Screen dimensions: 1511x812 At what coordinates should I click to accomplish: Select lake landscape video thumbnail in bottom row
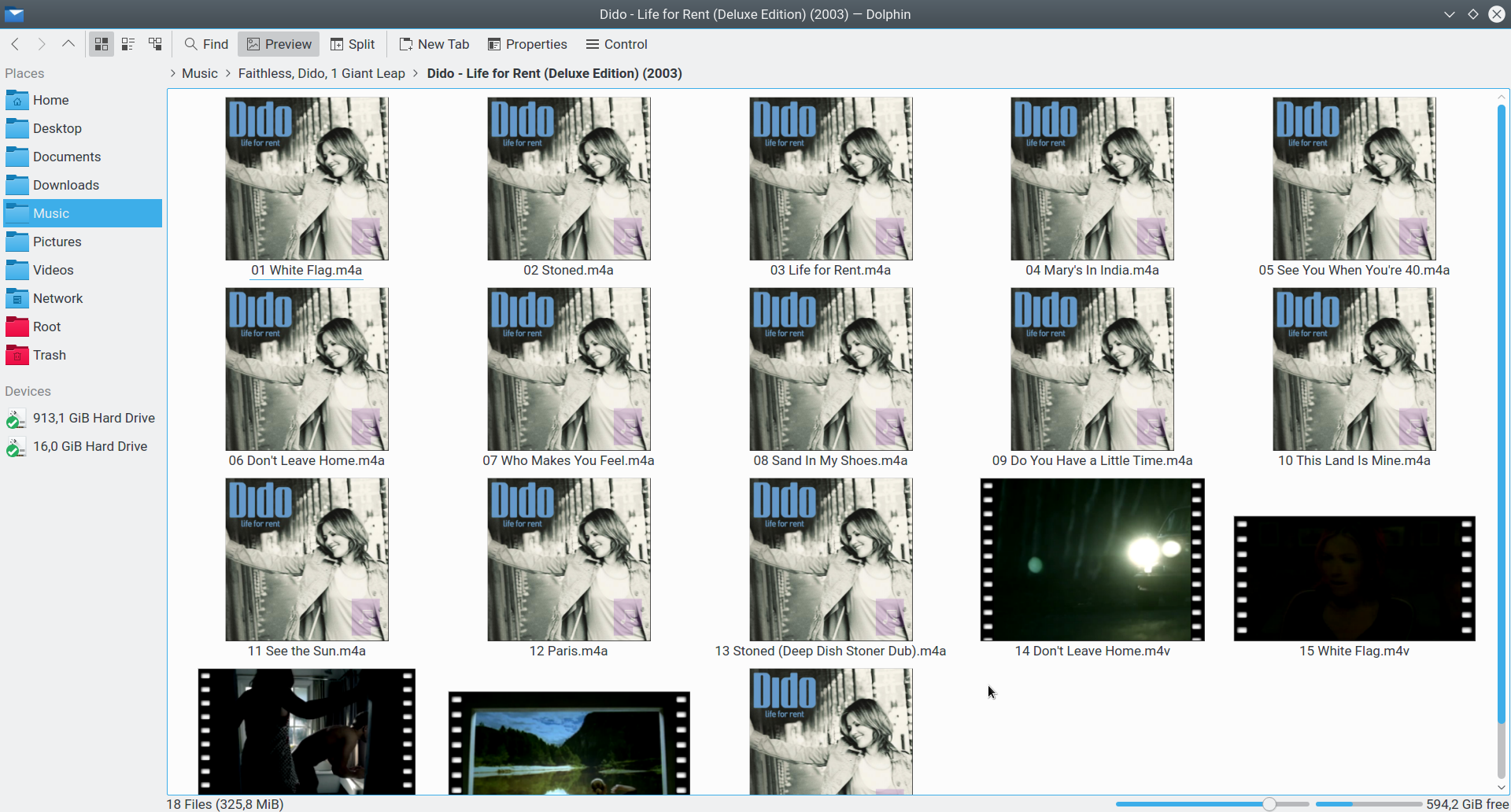[569, 743]
